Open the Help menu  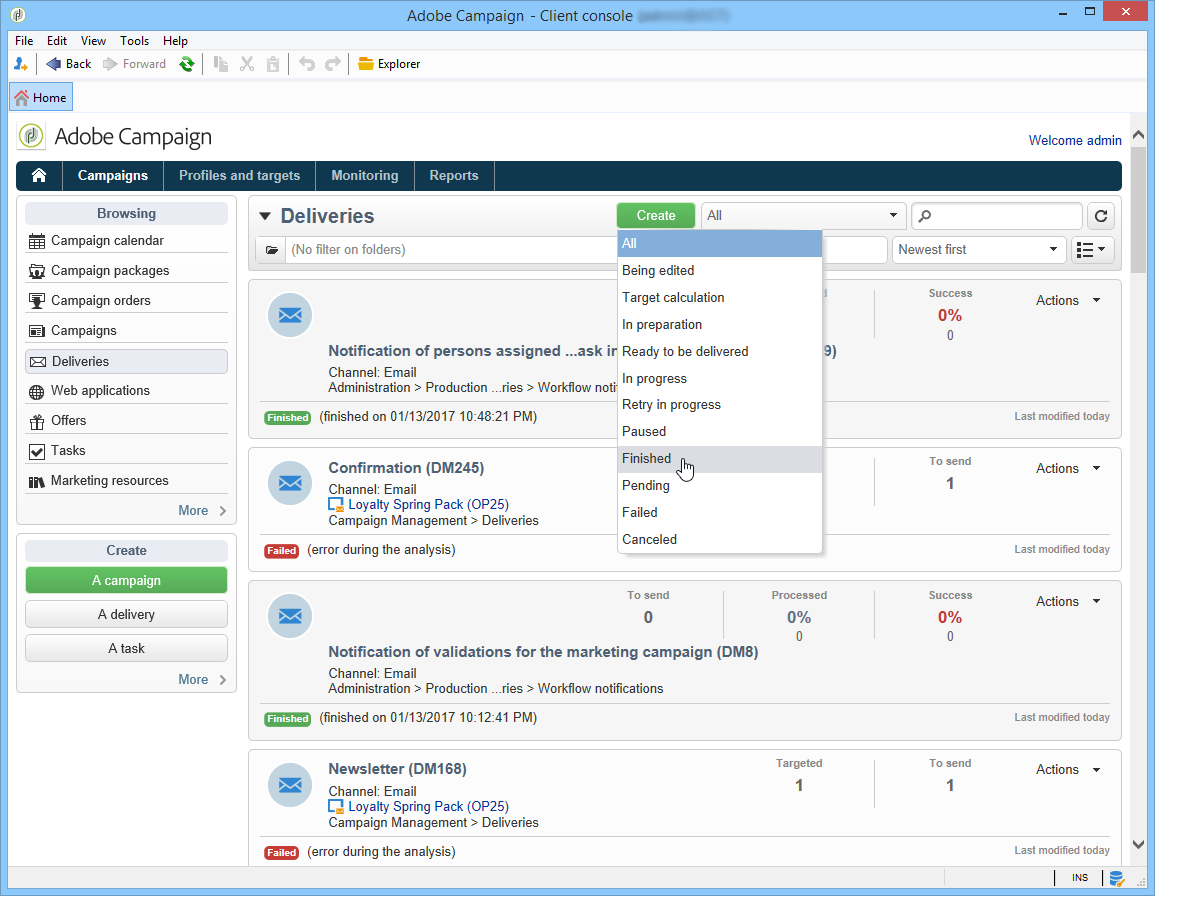pyautogui.click(x=175, y=41)
